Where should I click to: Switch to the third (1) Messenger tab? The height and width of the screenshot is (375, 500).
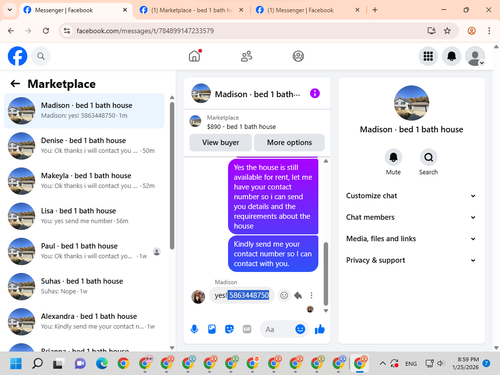coord(307,10)
